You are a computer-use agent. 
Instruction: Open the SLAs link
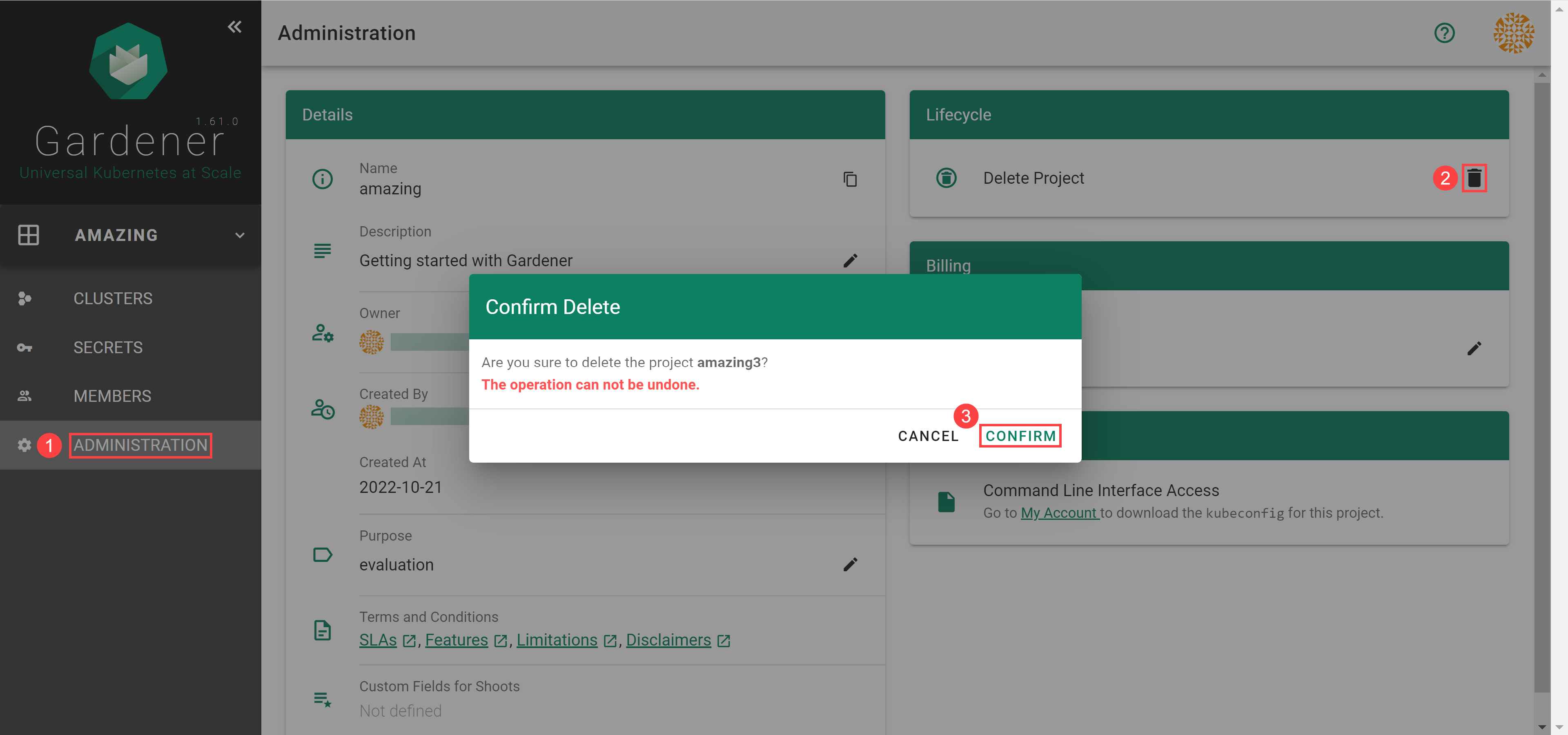coord(378,640)
